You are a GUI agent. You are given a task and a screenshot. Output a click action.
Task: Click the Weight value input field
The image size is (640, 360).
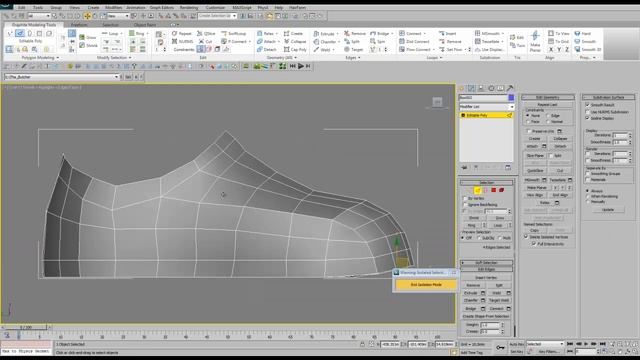[x=490, y=325]
